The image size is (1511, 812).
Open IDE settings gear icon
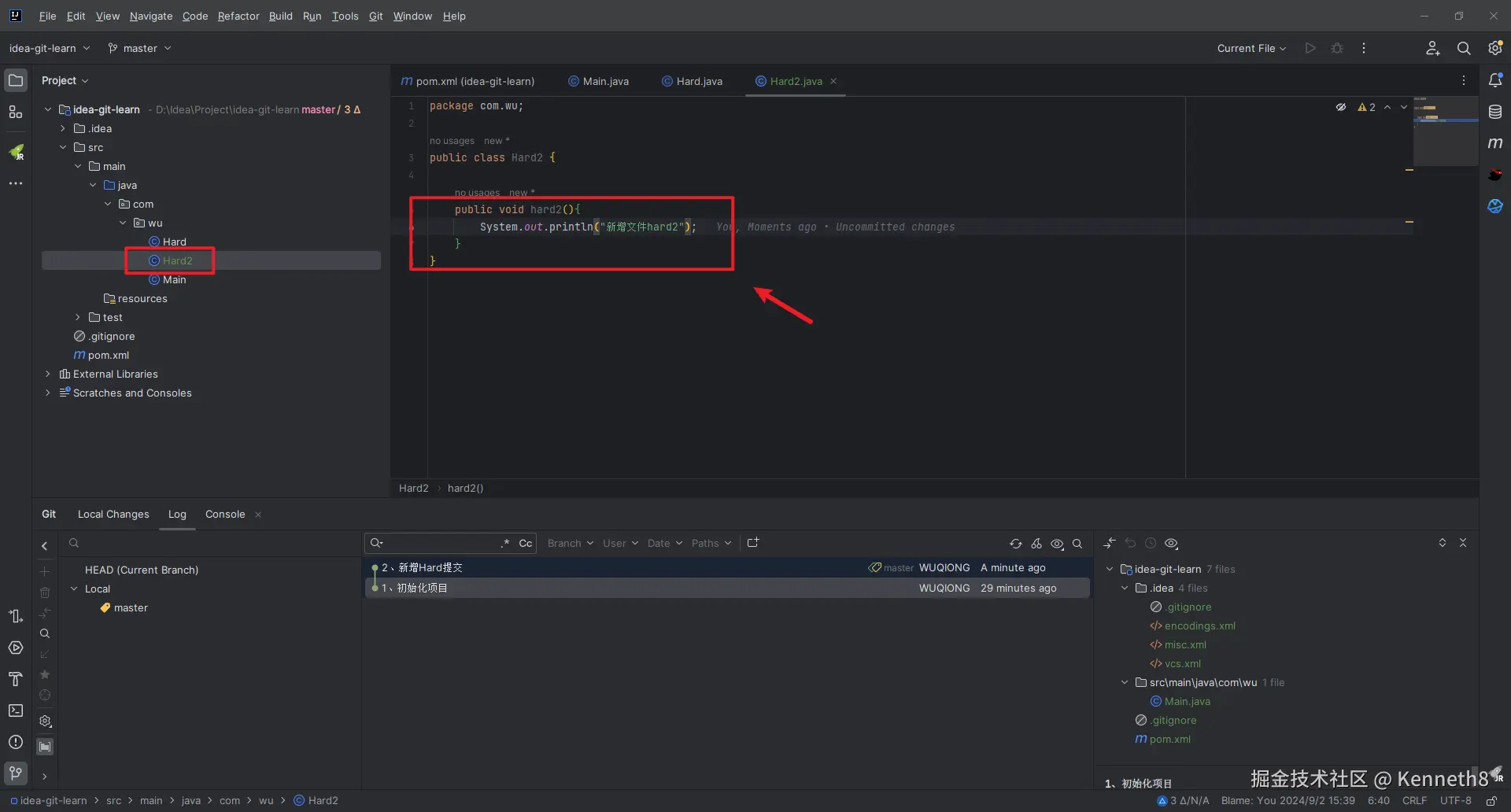click(x=1495, y=48)
